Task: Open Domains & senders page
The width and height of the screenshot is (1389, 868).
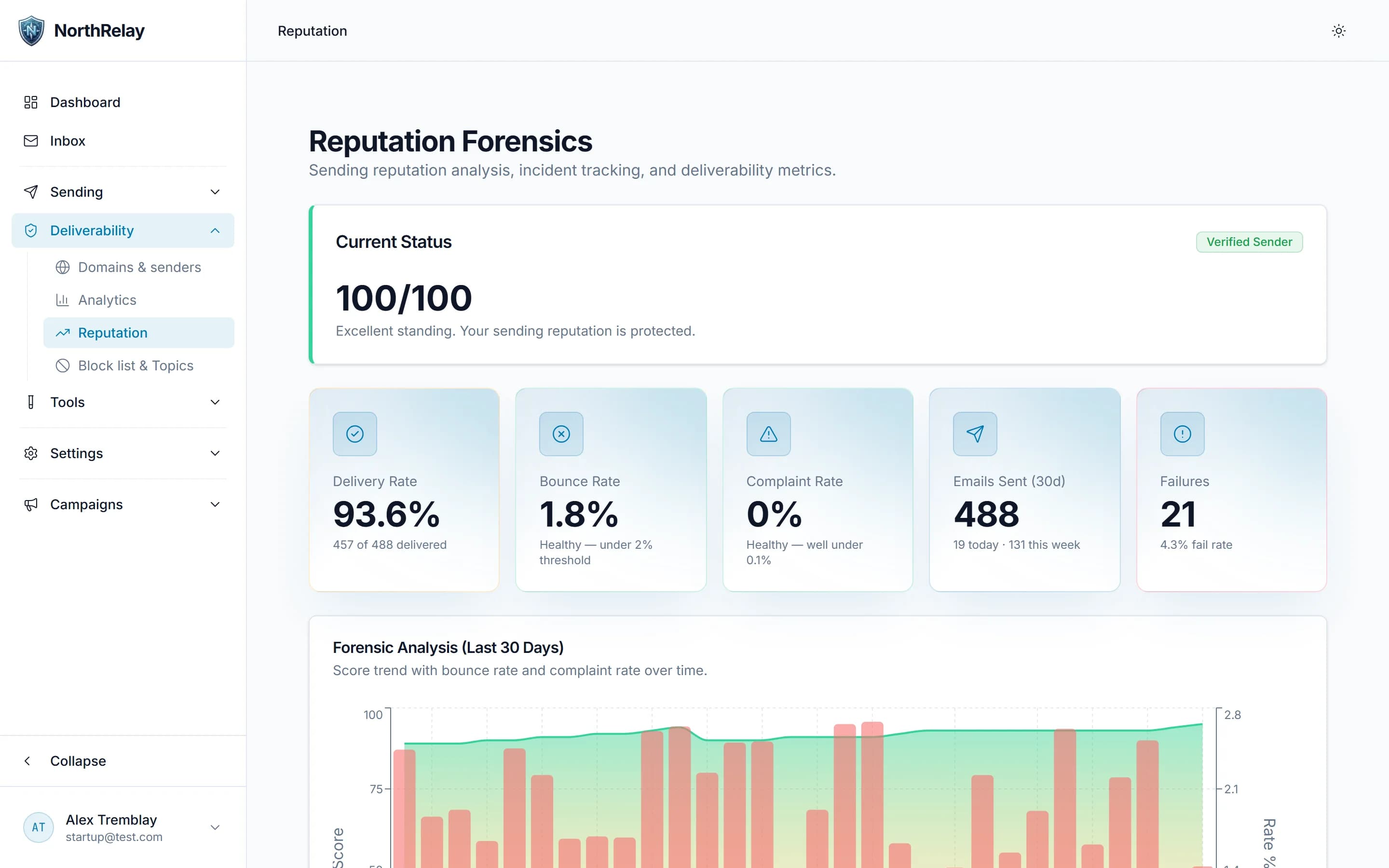Action: [139, 268]
